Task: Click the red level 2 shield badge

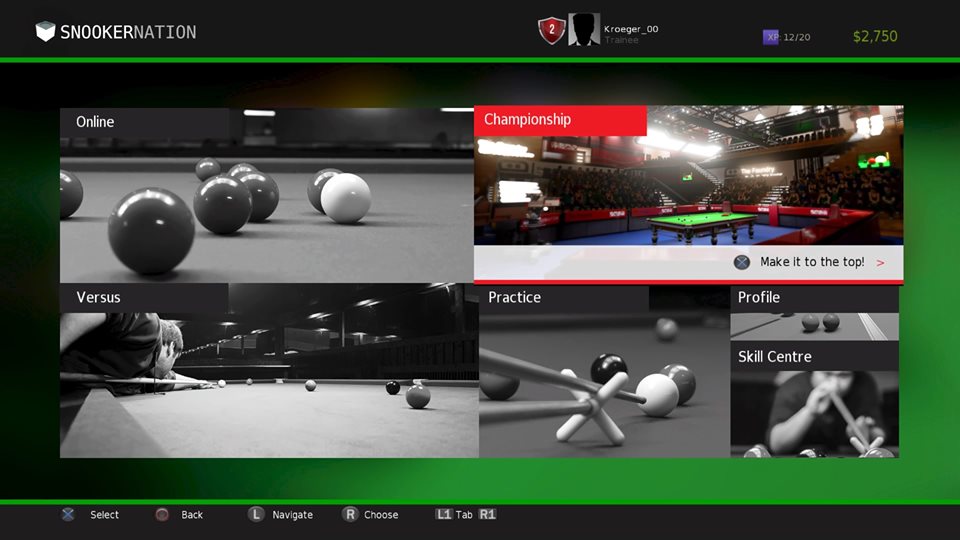Action: (x=550, y=30)
